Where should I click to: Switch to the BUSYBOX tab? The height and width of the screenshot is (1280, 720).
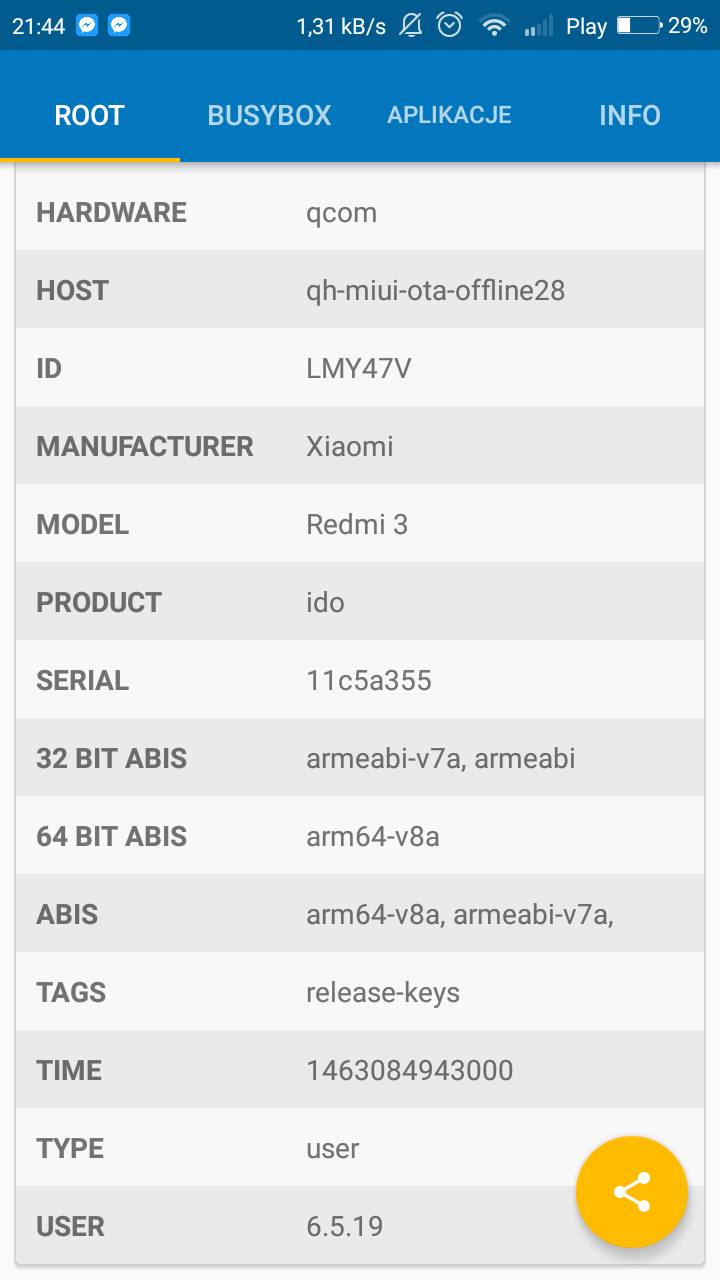(269, 115)
